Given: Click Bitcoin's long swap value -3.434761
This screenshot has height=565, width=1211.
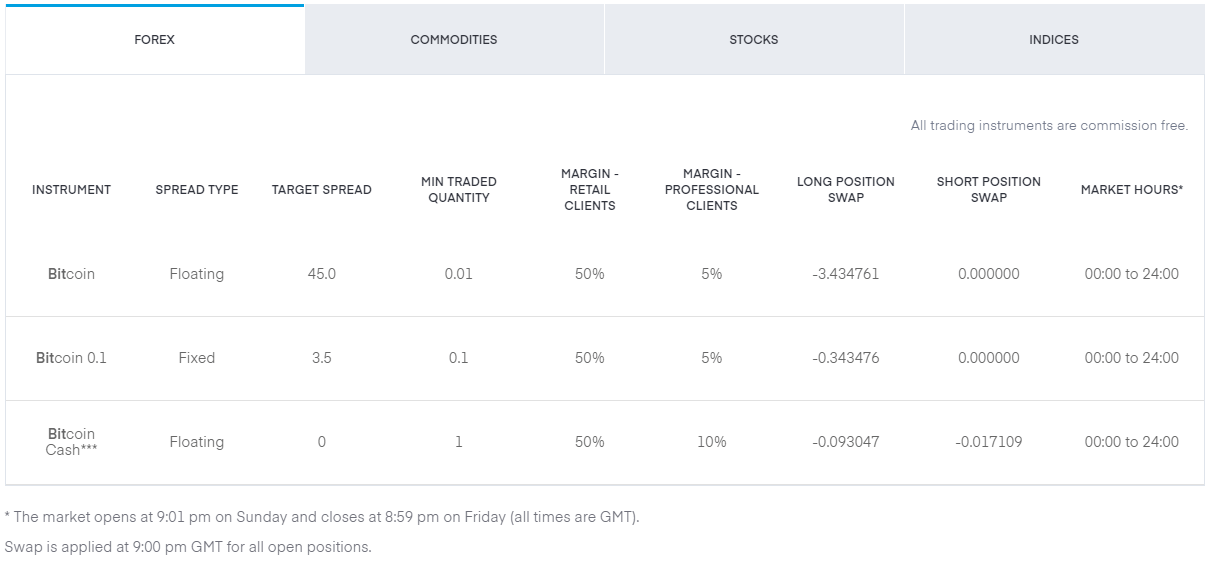Looking at the screenshot, I should click(845, 274).
